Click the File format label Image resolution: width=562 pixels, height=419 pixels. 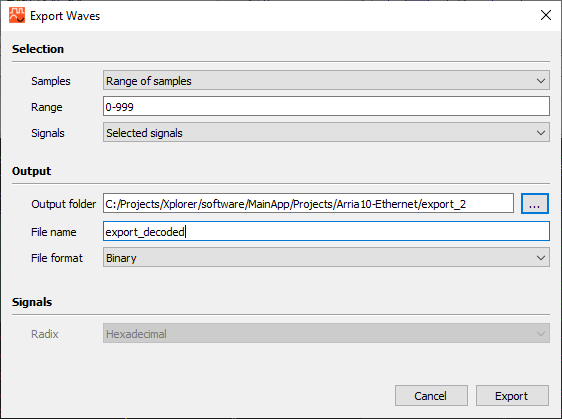tap(57, 258)
